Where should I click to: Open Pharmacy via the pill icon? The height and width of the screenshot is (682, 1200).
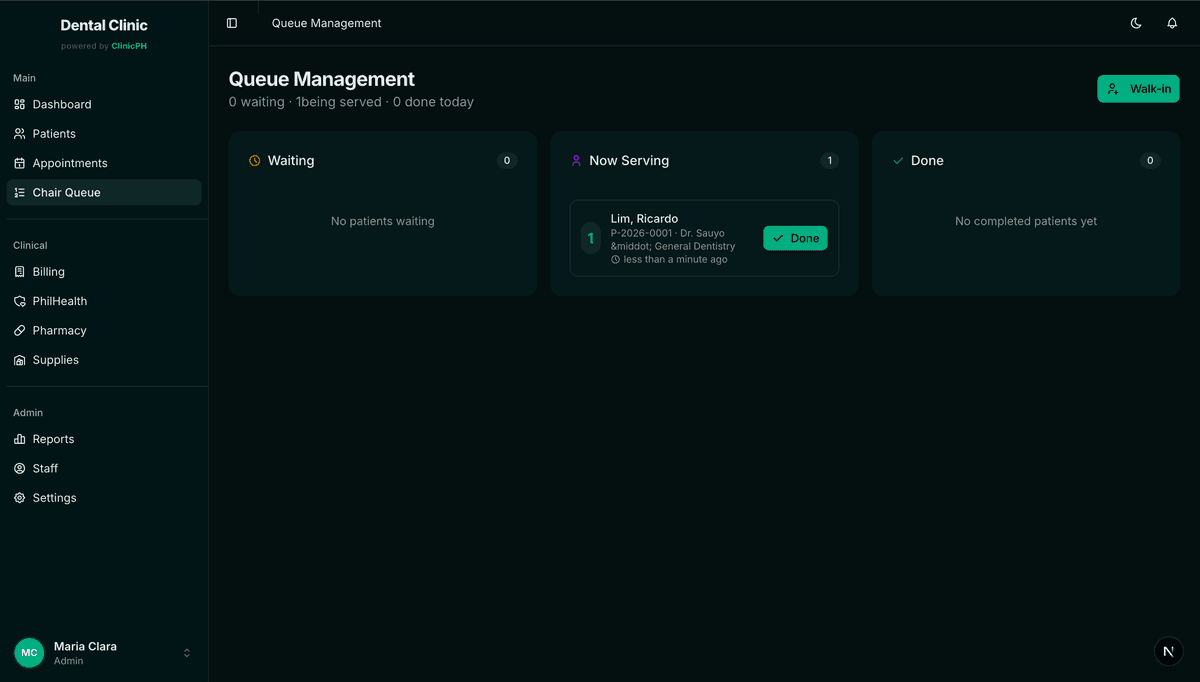[x=20, y=330]
